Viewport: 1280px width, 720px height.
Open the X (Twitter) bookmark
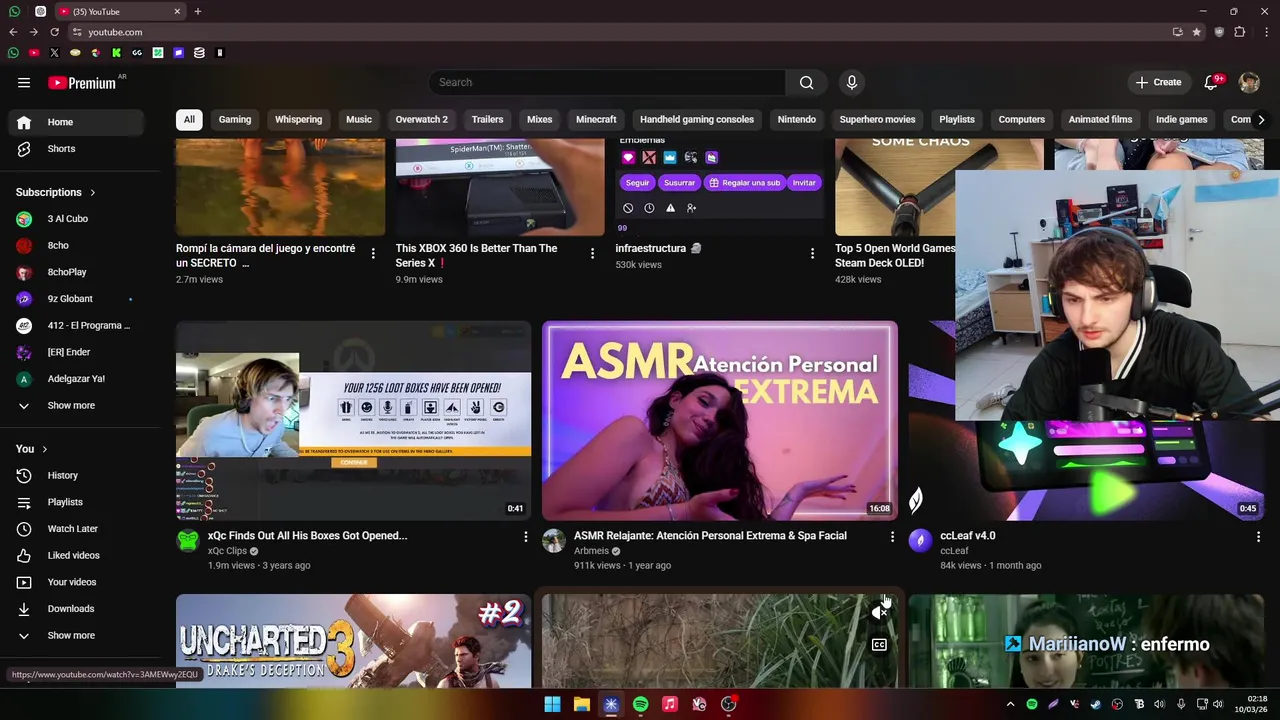(54, 53)
